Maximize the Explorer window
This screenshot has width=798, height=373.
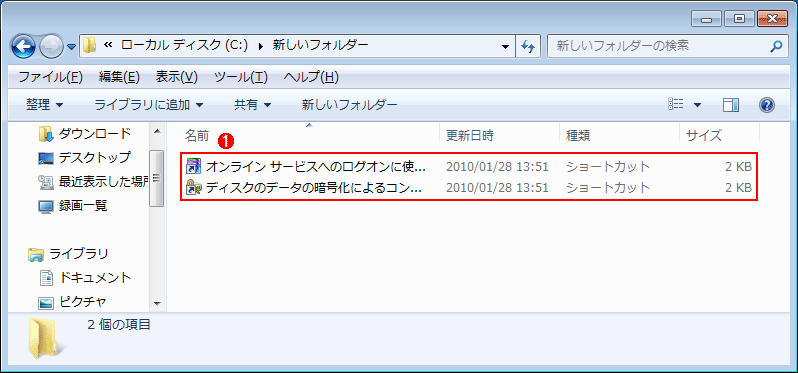(x=738, y=19)
